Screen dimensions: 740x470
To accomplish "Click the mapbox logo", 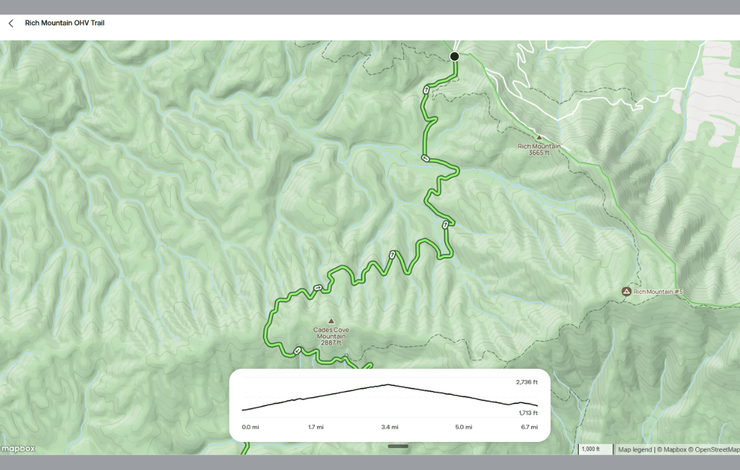I will 18,448.
